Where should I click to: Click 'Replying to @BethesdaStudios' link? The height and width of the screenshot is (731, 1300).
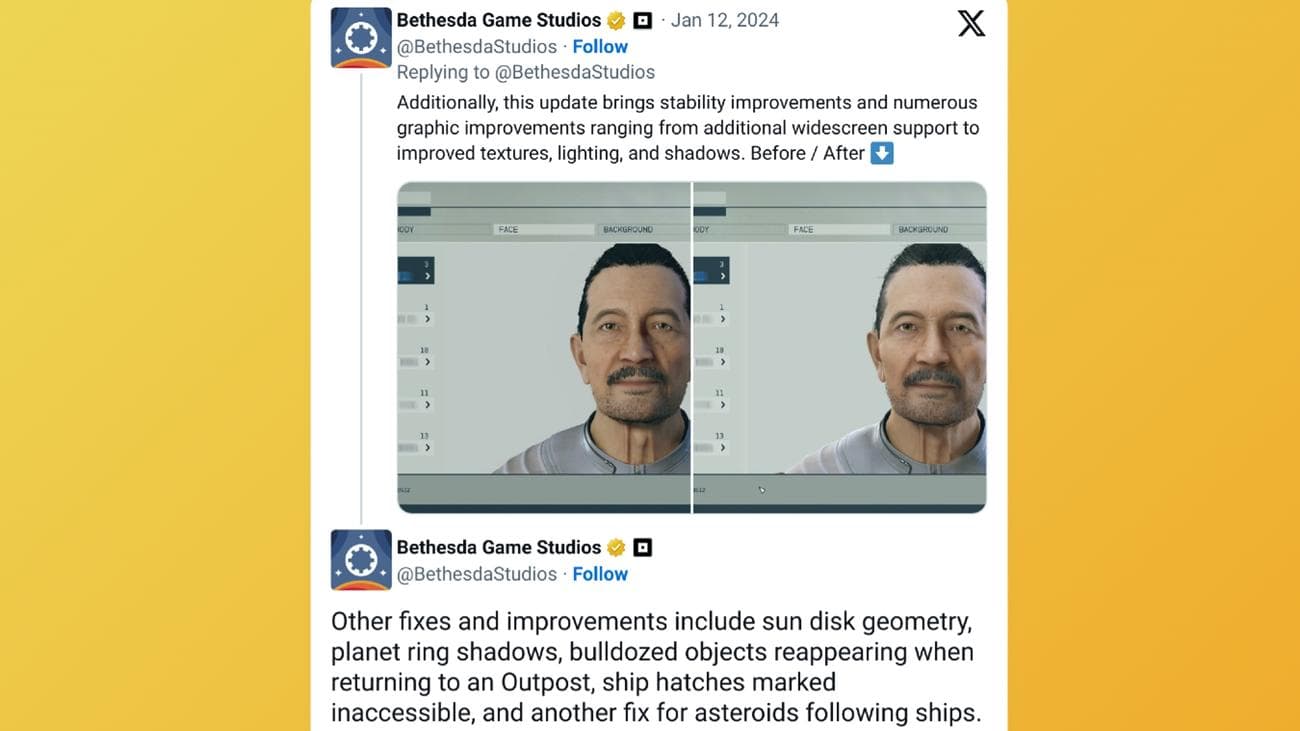[x=526, y=72]
